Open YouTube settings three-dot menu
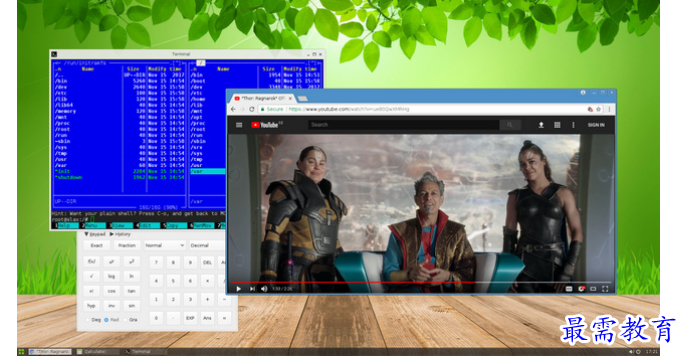Screen dimensions: 684x361 573,125
